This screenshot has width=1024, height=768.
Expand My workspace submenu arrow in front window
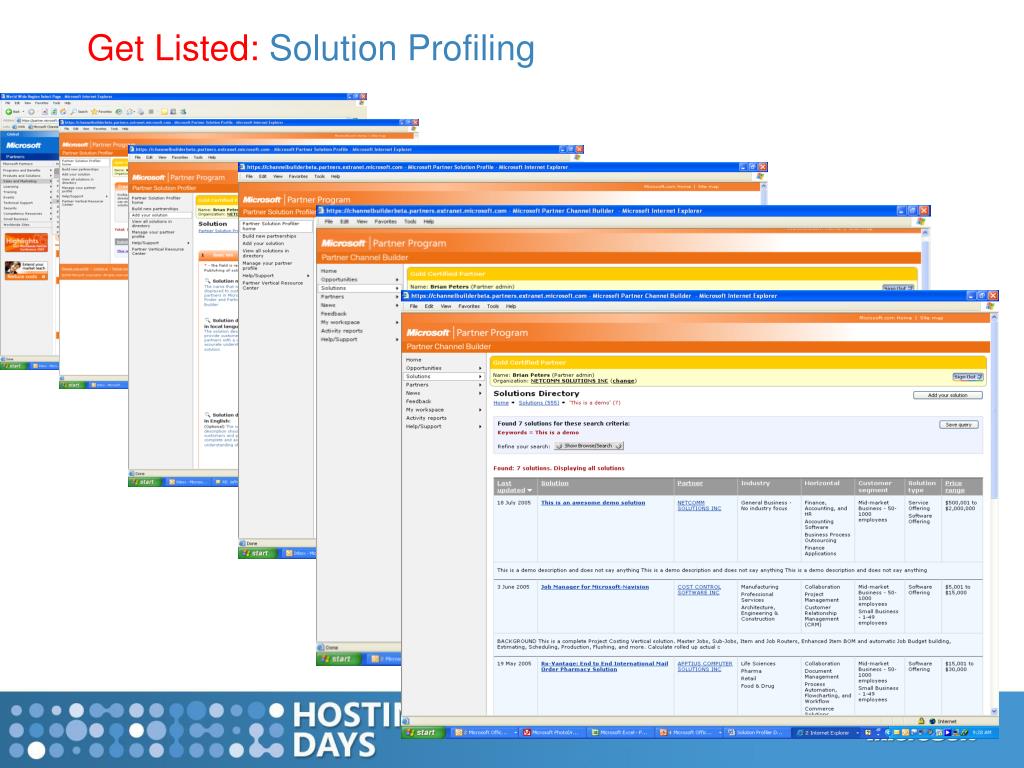tap(480, 410)
